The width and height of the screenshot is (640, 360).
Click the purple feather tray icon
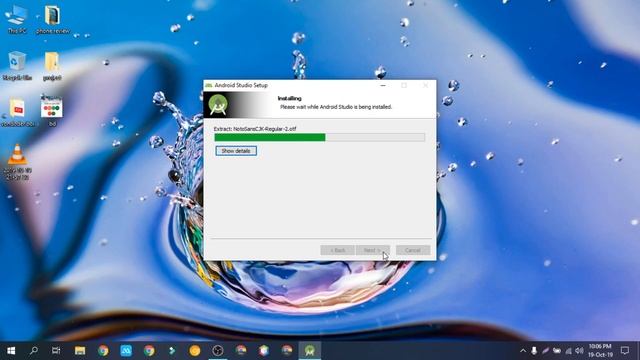(545, 351)
